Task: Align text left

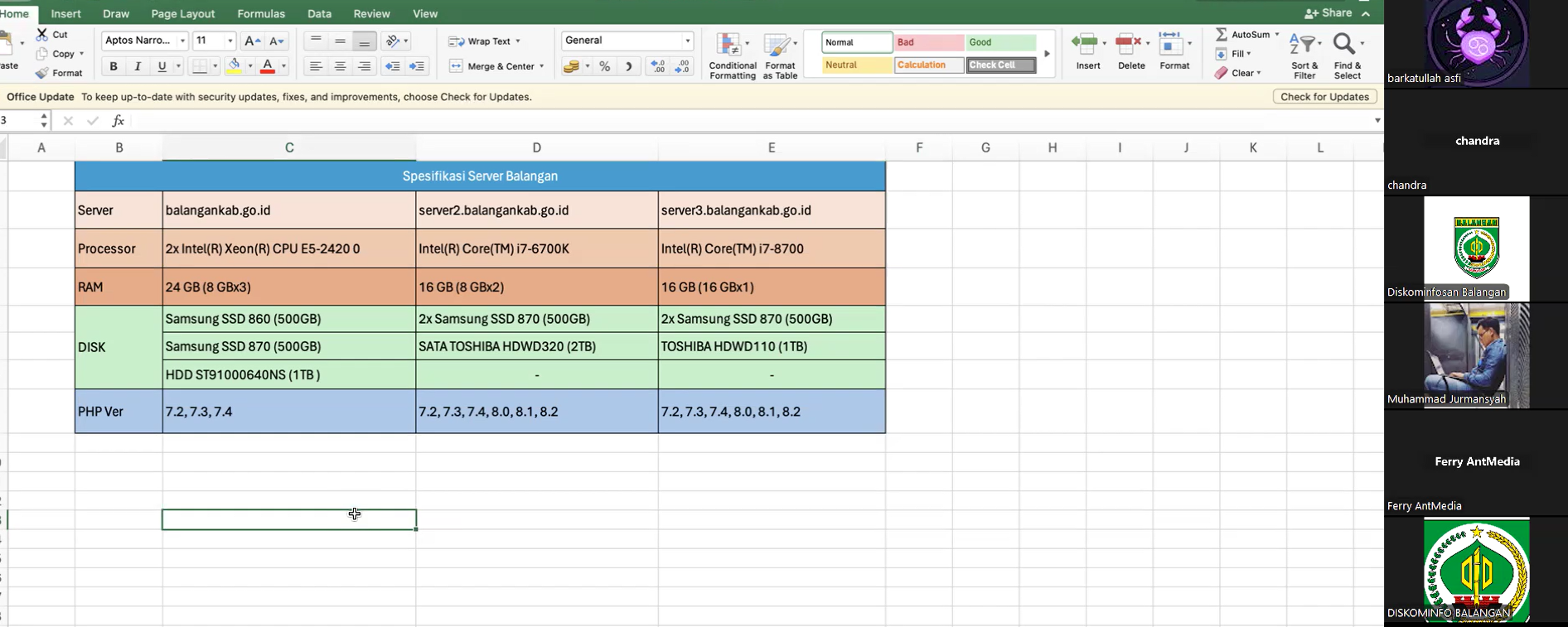Action: 316,66
